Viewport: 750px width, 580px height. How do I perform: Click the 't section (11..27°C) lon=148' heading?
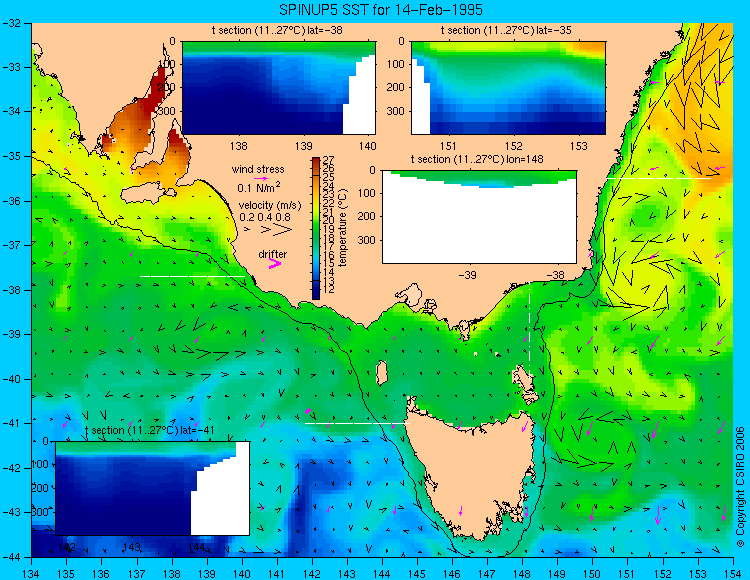point(477,159)
